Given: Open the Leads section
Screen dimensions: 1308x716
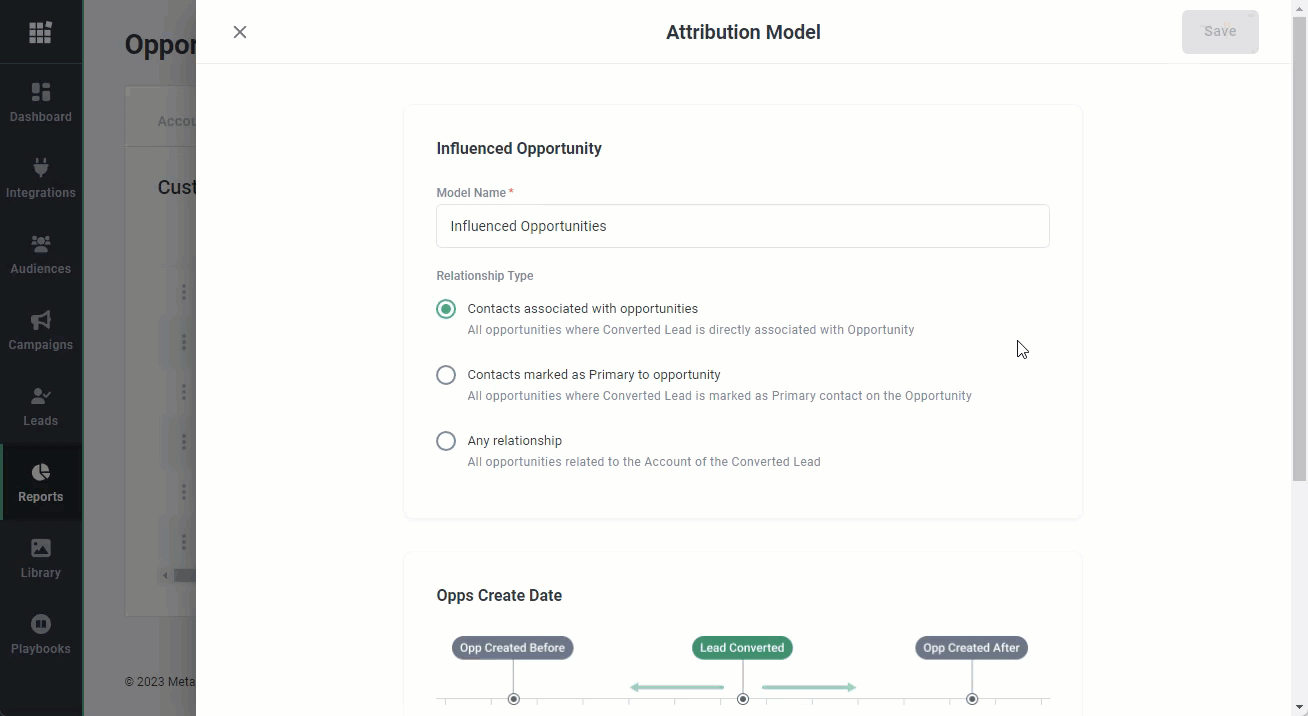Looking at the screenshot, I should coord(40,407).
